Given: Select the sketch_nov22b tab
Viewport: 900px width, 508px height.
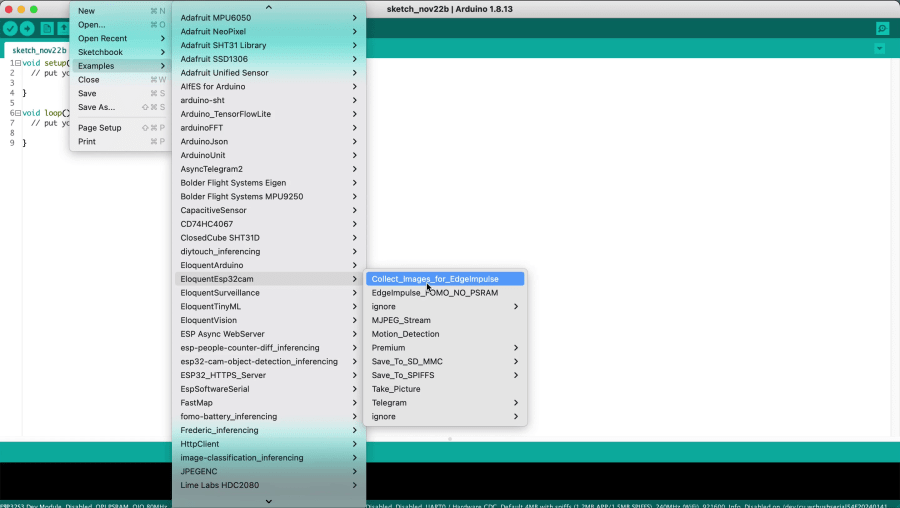Looking at the screenshot, I should 39,50.
